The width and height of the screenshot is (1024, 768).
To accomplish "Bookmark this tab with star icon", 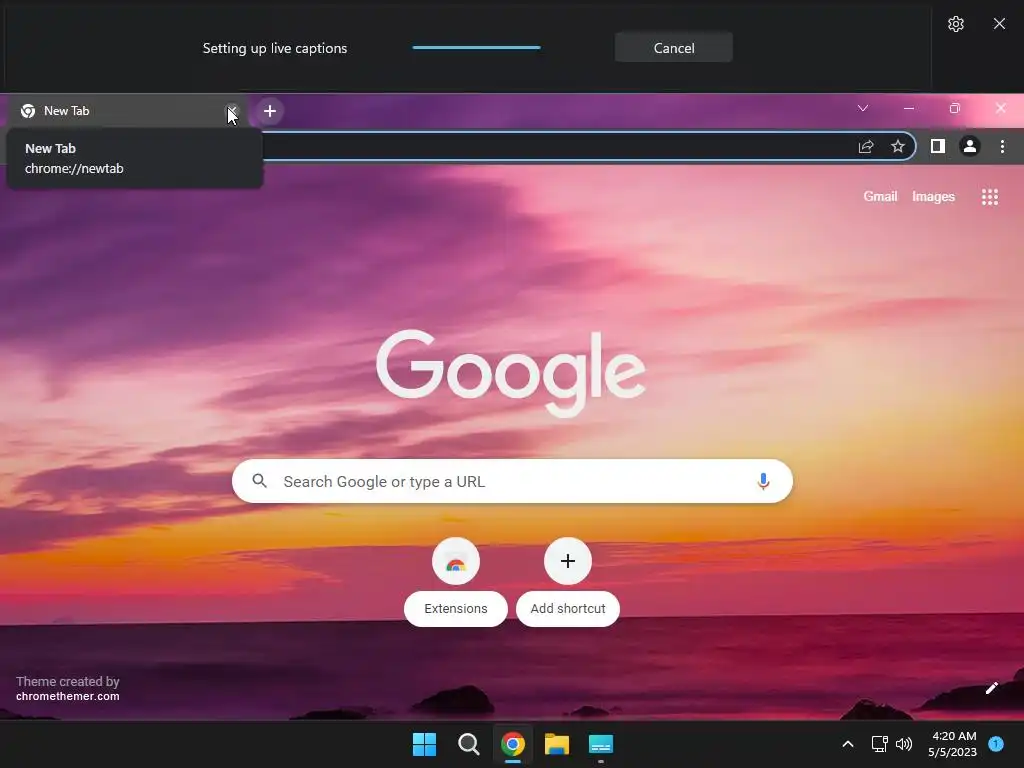I will tap(898, 146).
